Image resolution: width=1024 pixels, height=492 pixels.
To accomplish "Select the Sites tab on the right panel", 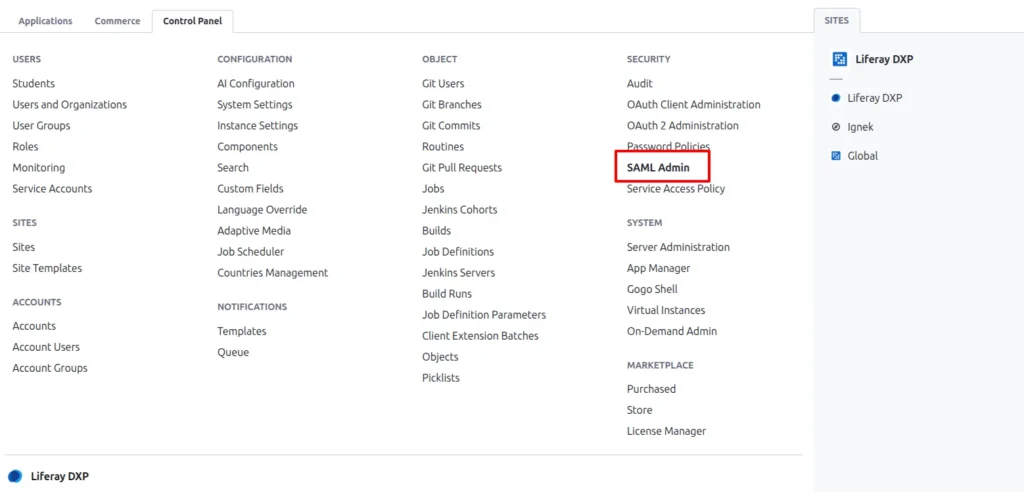I will click(x=836, y=21).
